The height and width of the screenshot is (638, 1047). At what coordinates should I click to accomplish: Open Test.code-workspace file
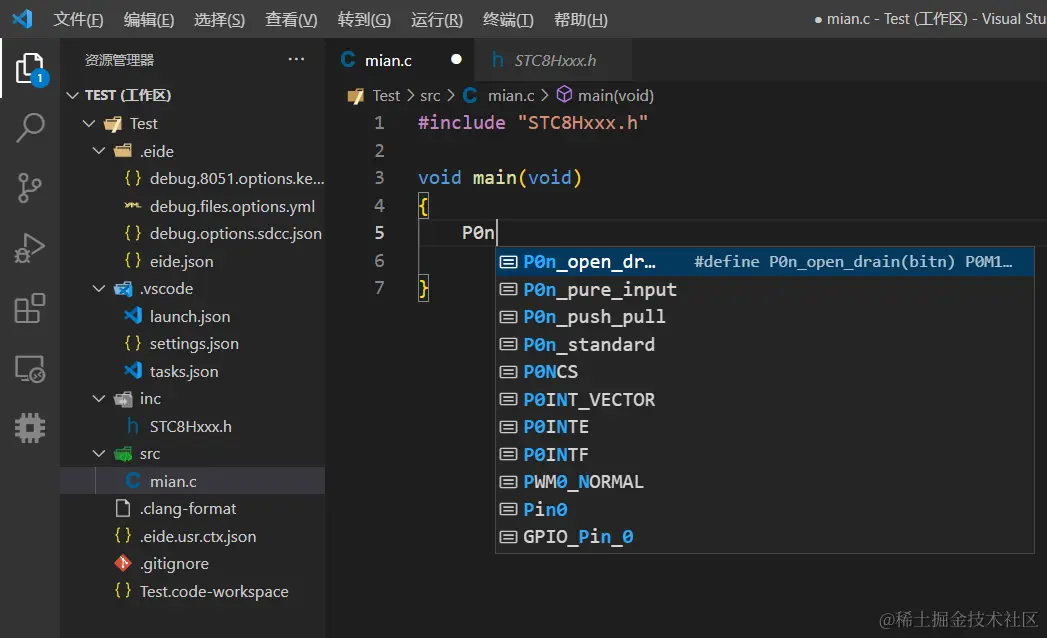pos(192,591)
